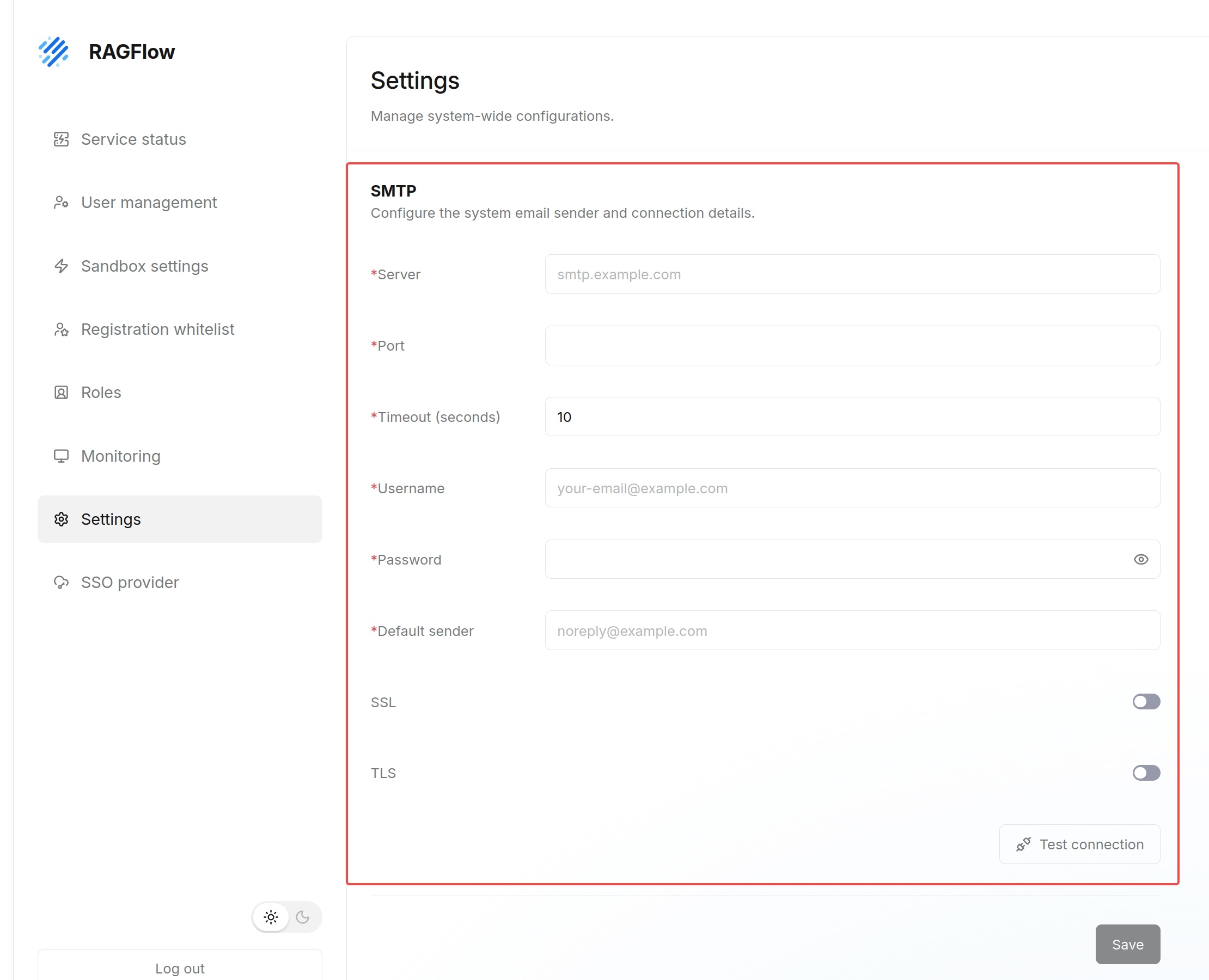Click the SSL label

tap(383, 702)
